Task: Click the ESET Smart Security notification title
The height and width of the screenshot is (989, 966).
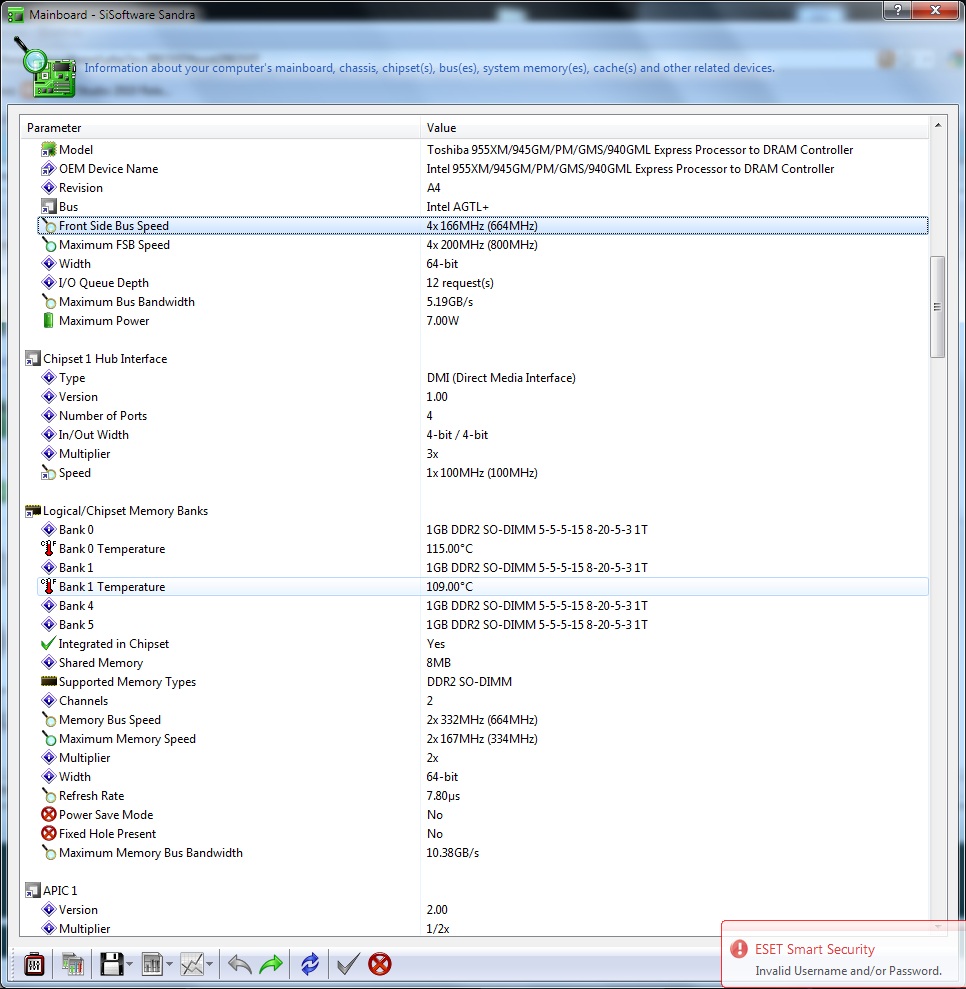Action: tap(815, 949)
